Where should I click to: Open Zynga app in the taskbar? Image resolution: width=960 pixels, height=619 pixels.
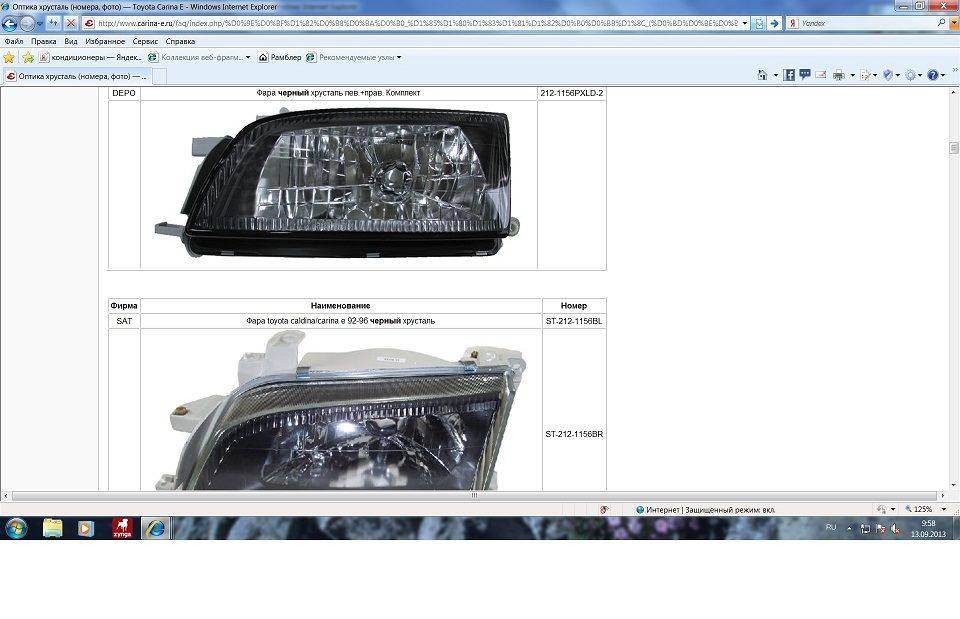point(121,528)
